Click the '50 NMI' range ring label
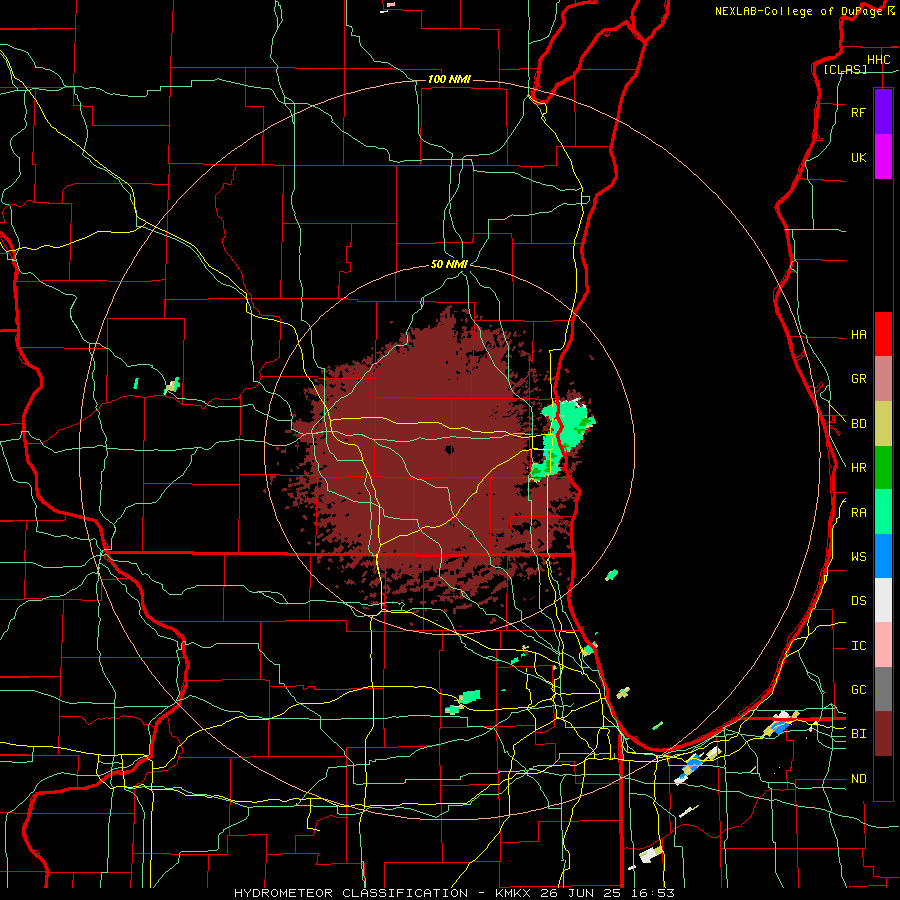Viewport: 900px width, 900px height. (449, 264)
